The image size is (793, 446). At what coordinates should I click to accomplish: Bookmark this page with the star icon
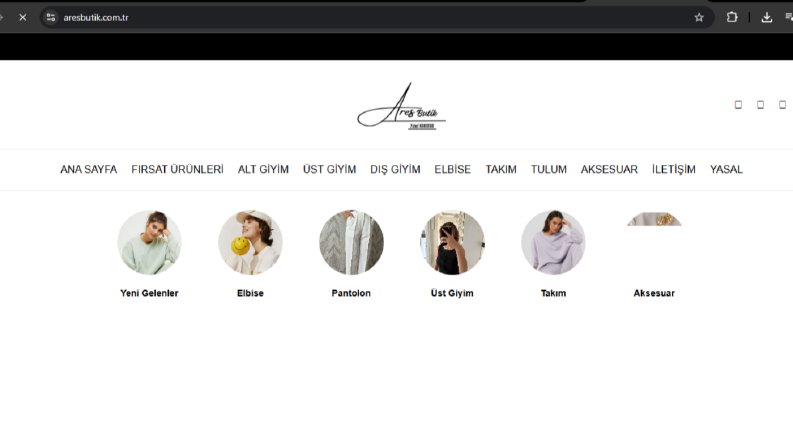pos(699,17)
